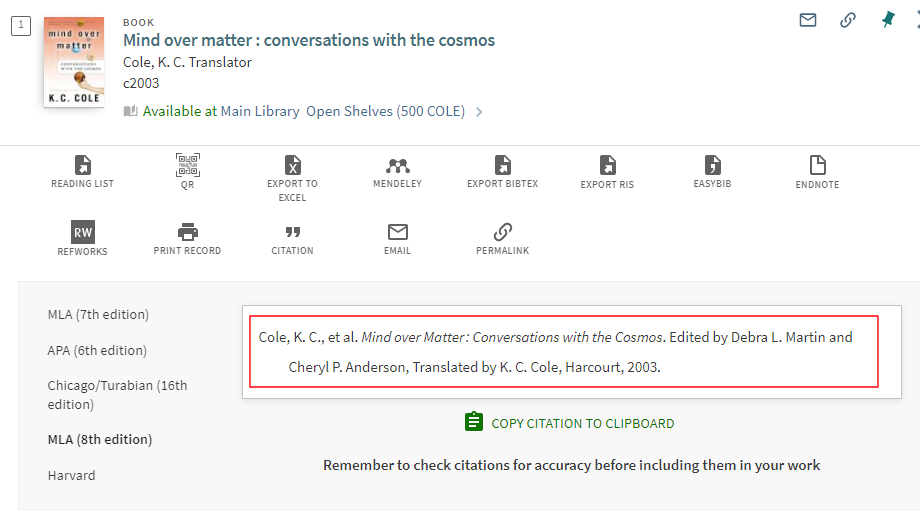Expand availability details chevron

tap(479, 112)
